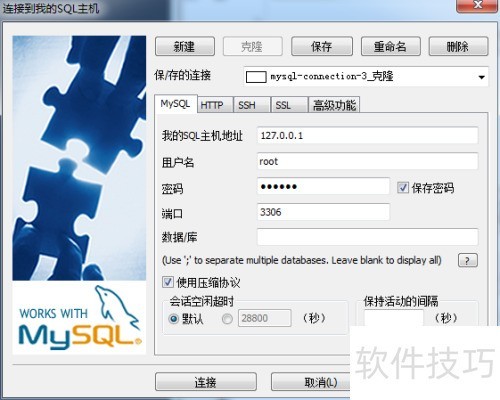Toggle the 保存密码 checkbox
This screenshot has height=400, width=500.
click(x=403, y=188)
